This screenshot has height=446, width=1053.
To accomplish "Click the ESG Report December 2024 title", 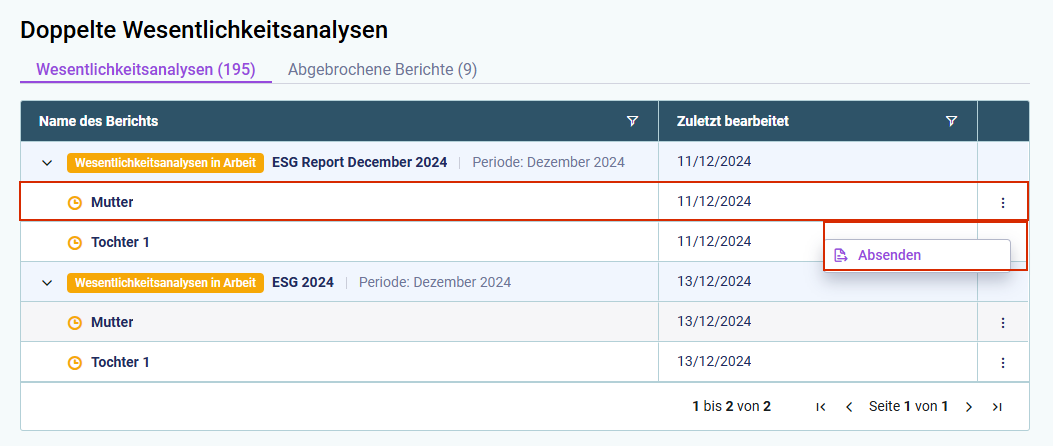I will [x=359, y=162].
